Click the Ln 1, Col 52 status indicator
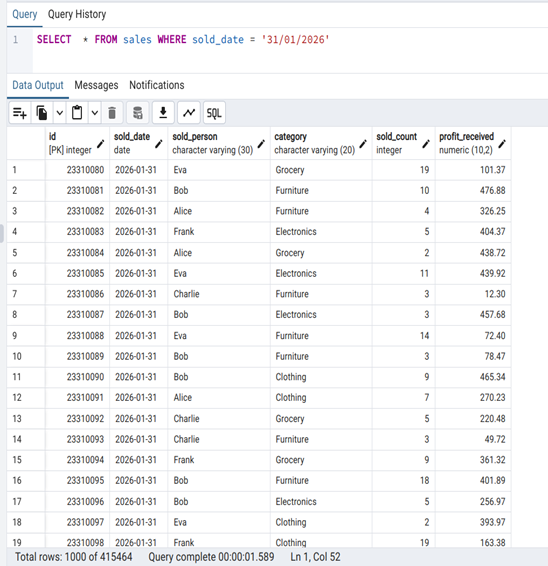This screenshot has width=548, height=566. pos(315,557)
